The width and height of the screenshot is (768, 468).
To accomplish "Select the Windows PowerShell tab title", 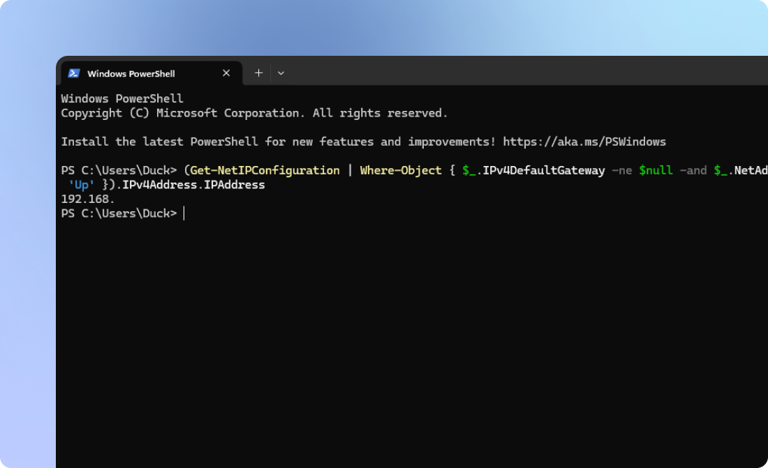I will pyautogui.click(x=131, y=74).
